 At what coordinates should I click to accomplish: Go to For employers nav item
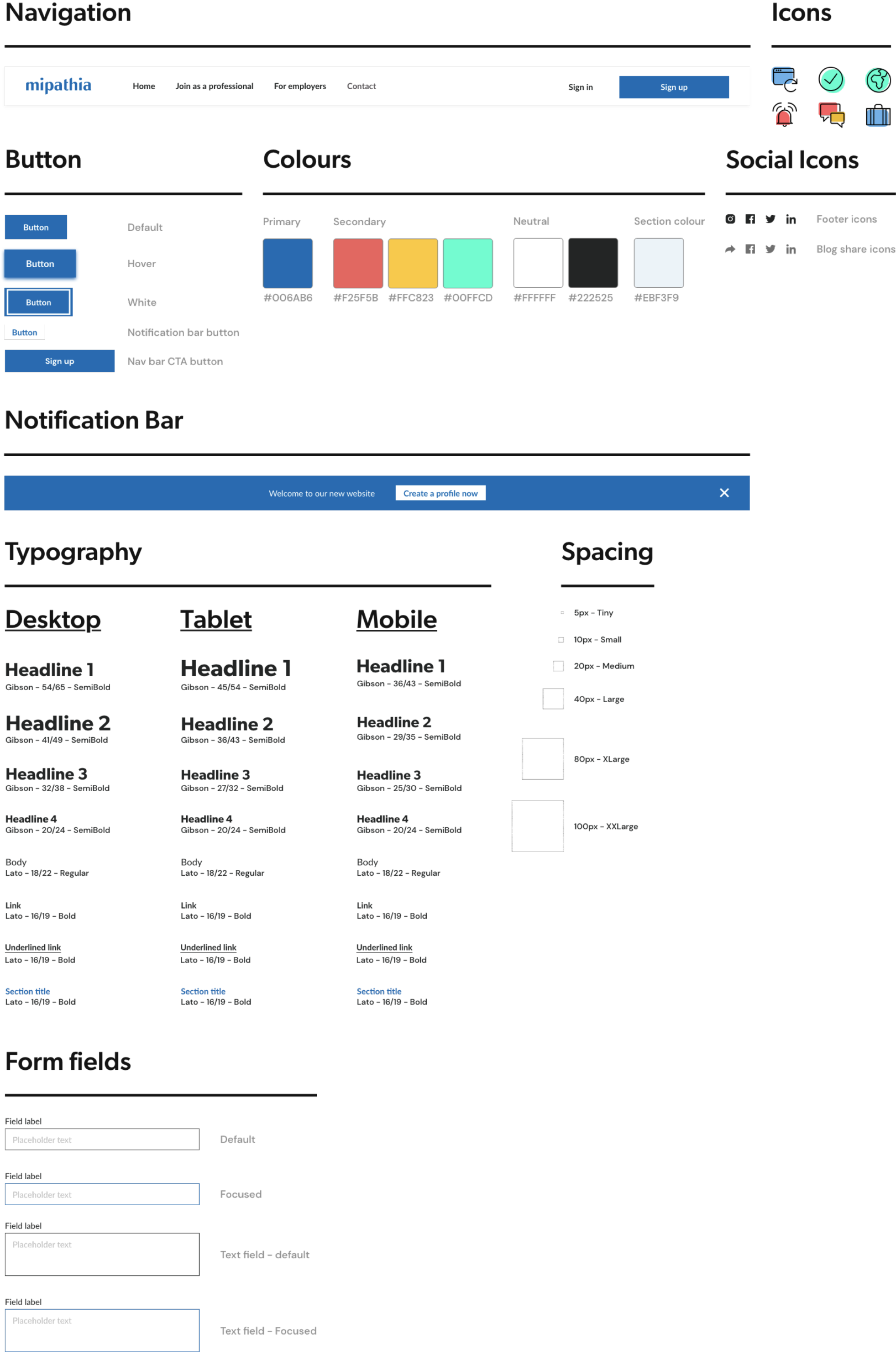(300, 86)
